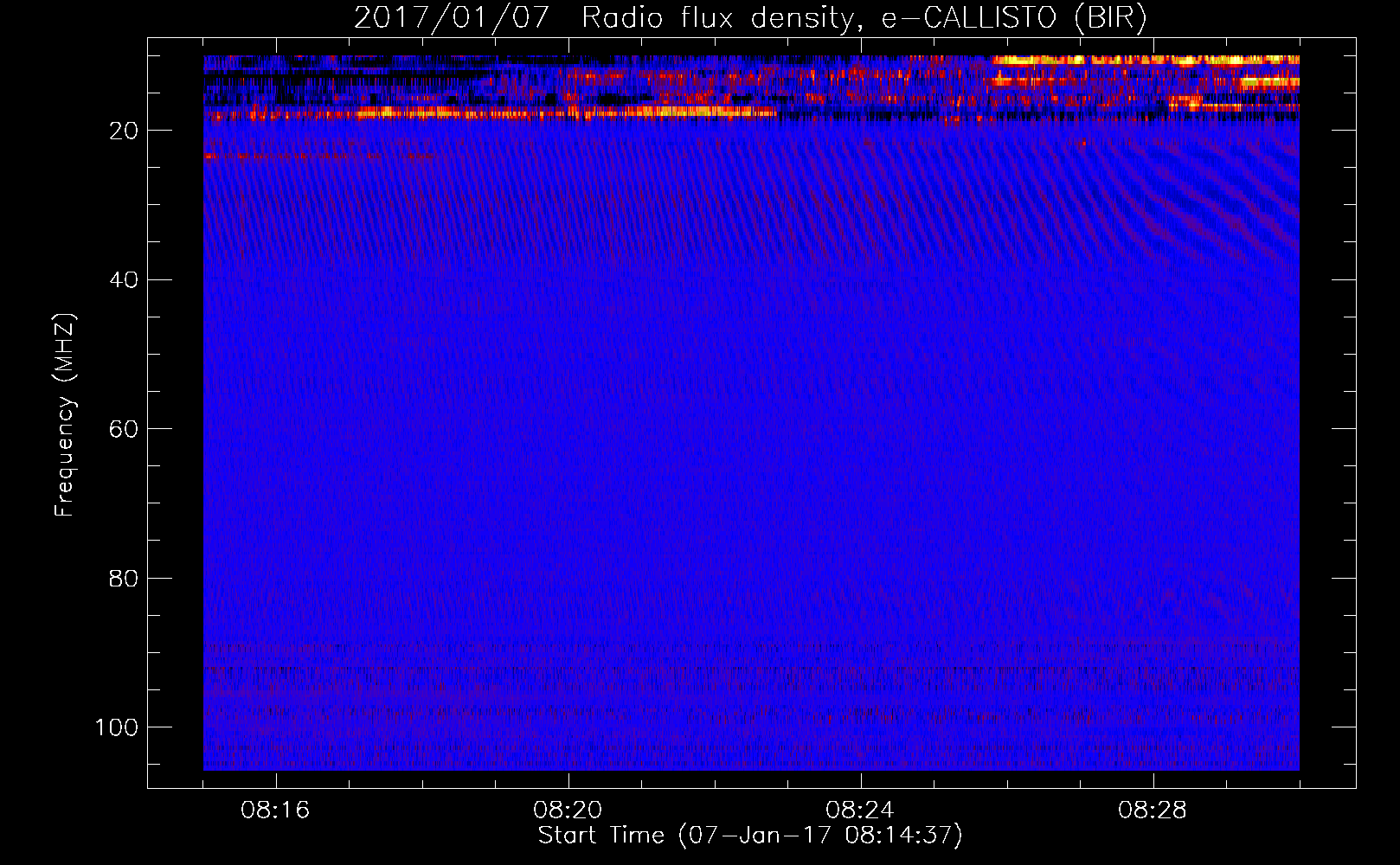1400x865 pixels.
Task: Click the "Start Time (07-Jan-17 08:14:37)" axis label
Action: click(750, 836)
